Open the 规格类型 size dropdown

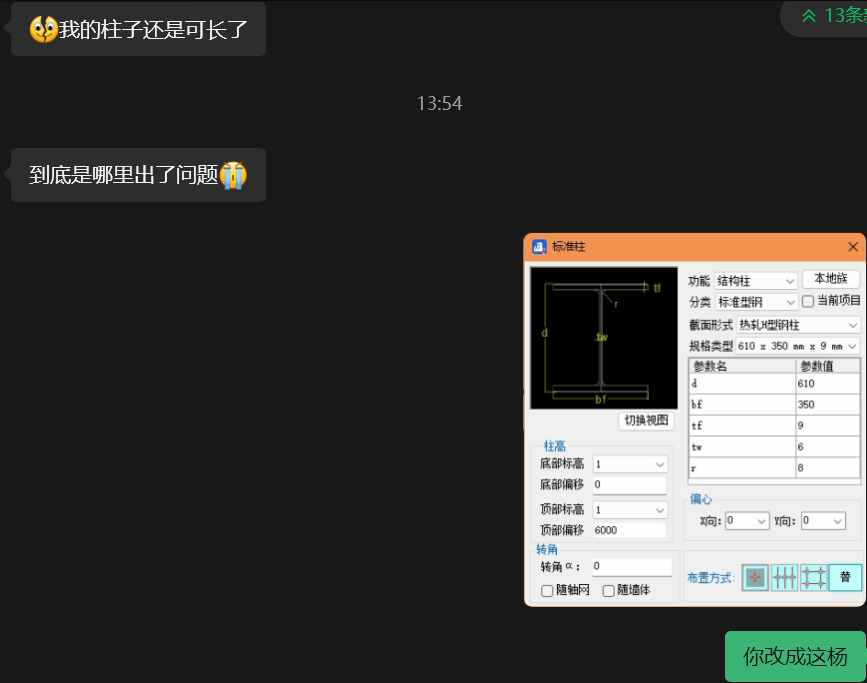[797, 346]
